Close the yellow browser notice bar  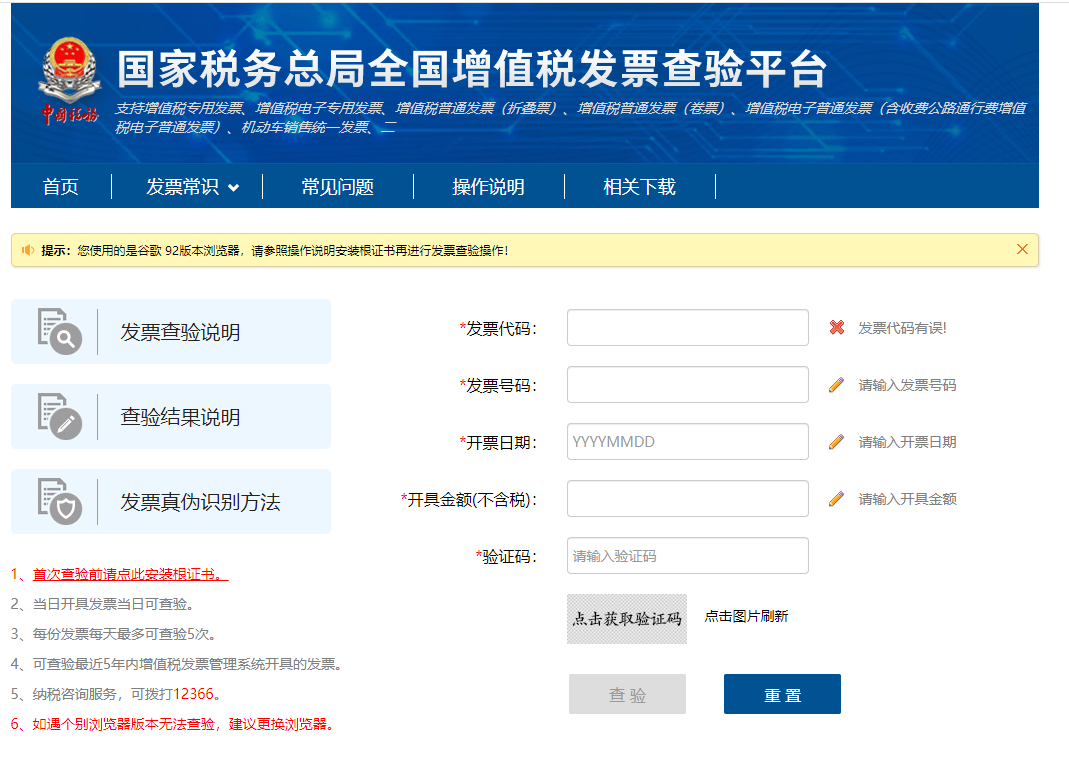tap(1022, 249)
